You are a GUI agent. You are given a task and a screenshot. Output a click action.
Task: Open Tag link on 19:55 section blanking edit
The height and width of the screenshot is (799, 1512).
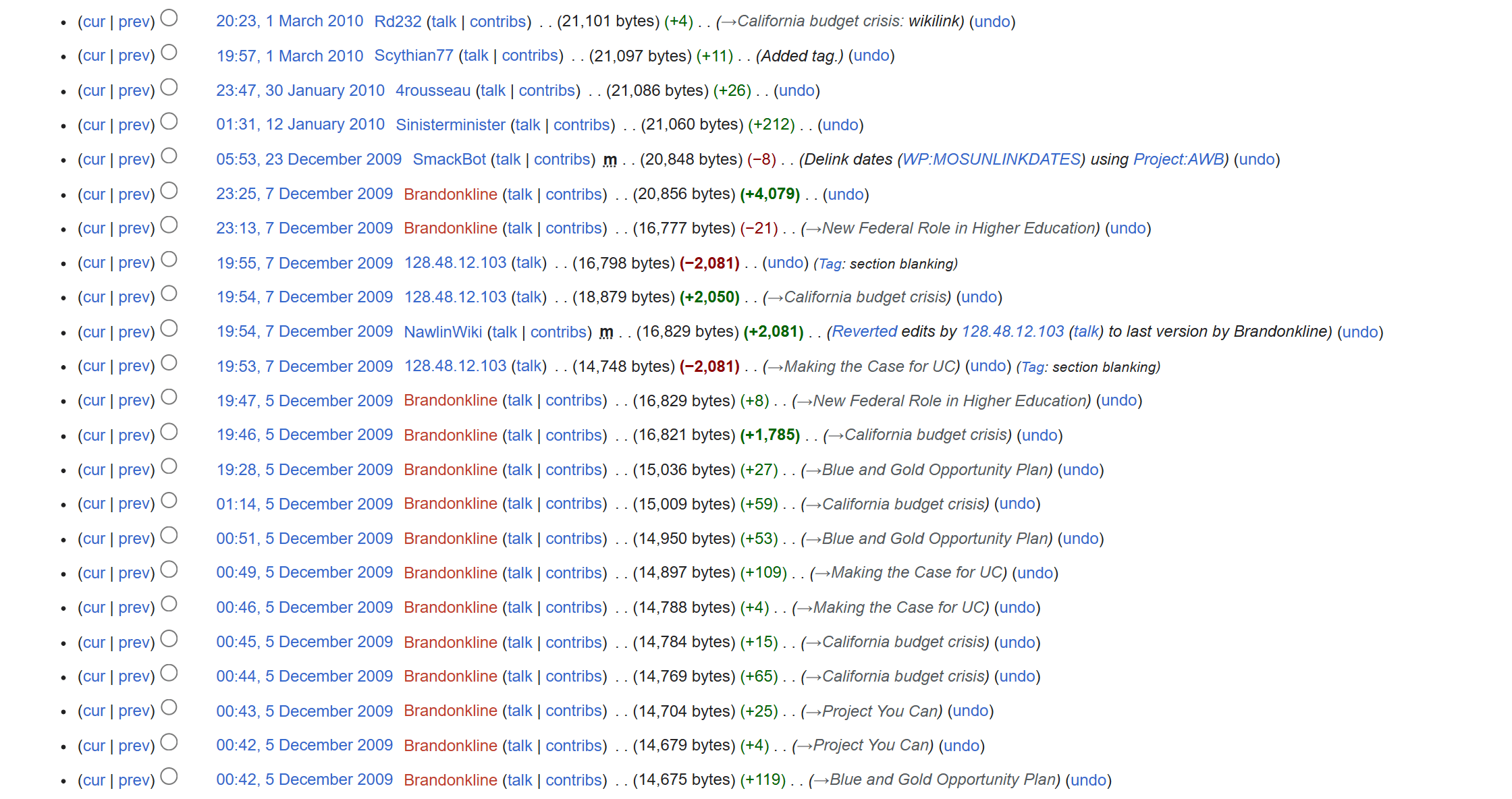[x=830, y=264]
